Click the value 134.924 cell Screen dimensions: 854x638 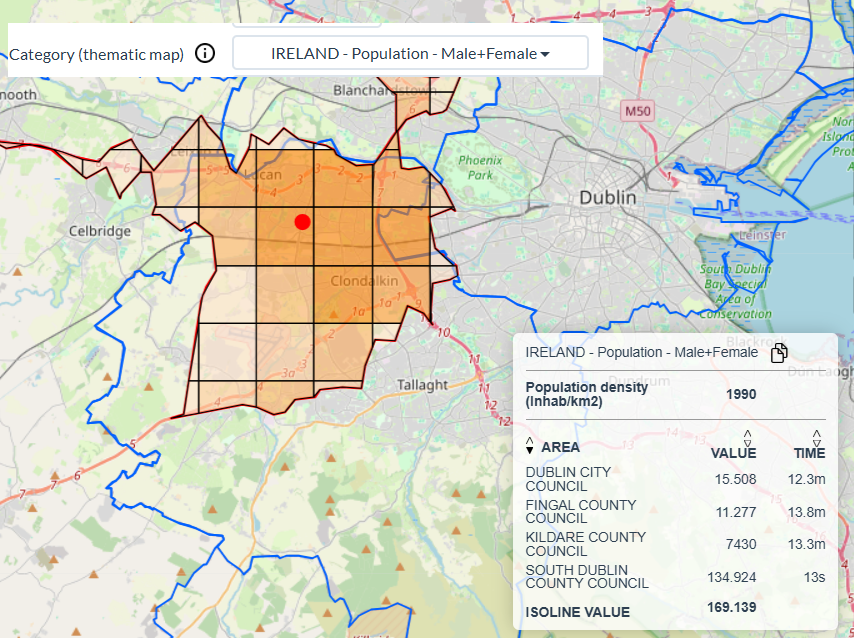click(x=731, y=577)
